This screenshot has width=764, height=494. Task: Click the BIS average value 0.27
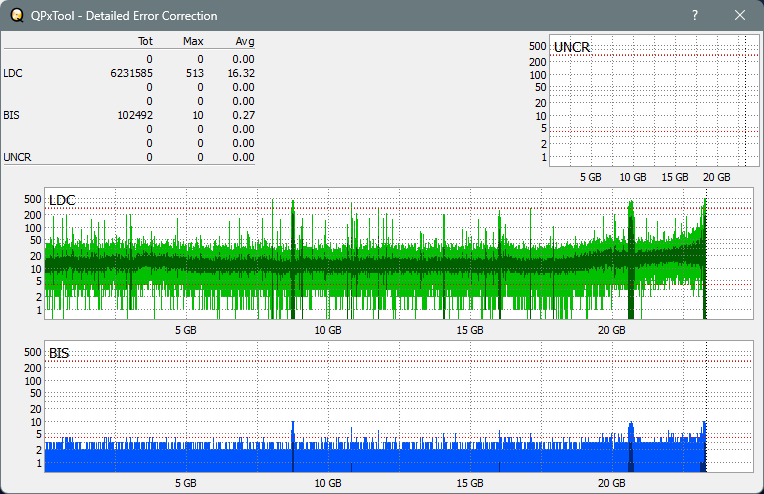[x=244, y=115]
